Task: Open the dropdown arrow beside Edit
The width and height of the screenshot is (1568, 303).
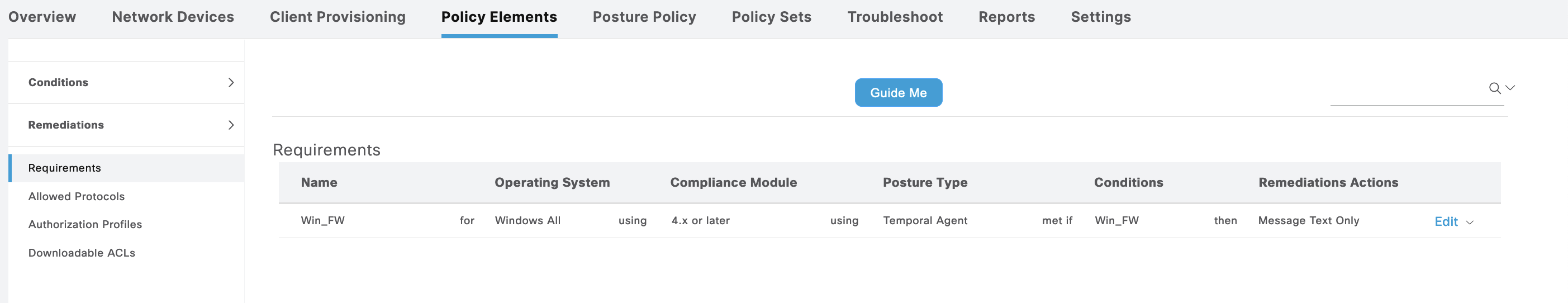Action: pos(1470,222)
